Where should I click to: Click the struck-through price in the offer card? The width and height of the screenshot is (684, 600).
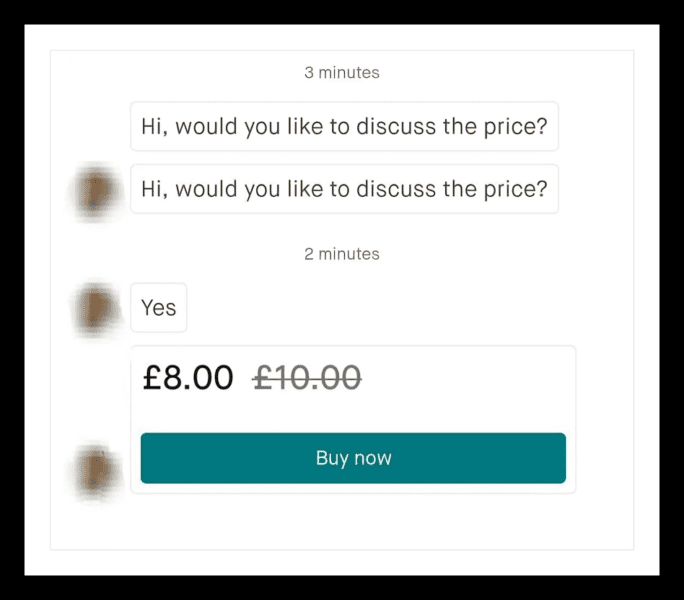pyautogui.click(x=307, y=377)
